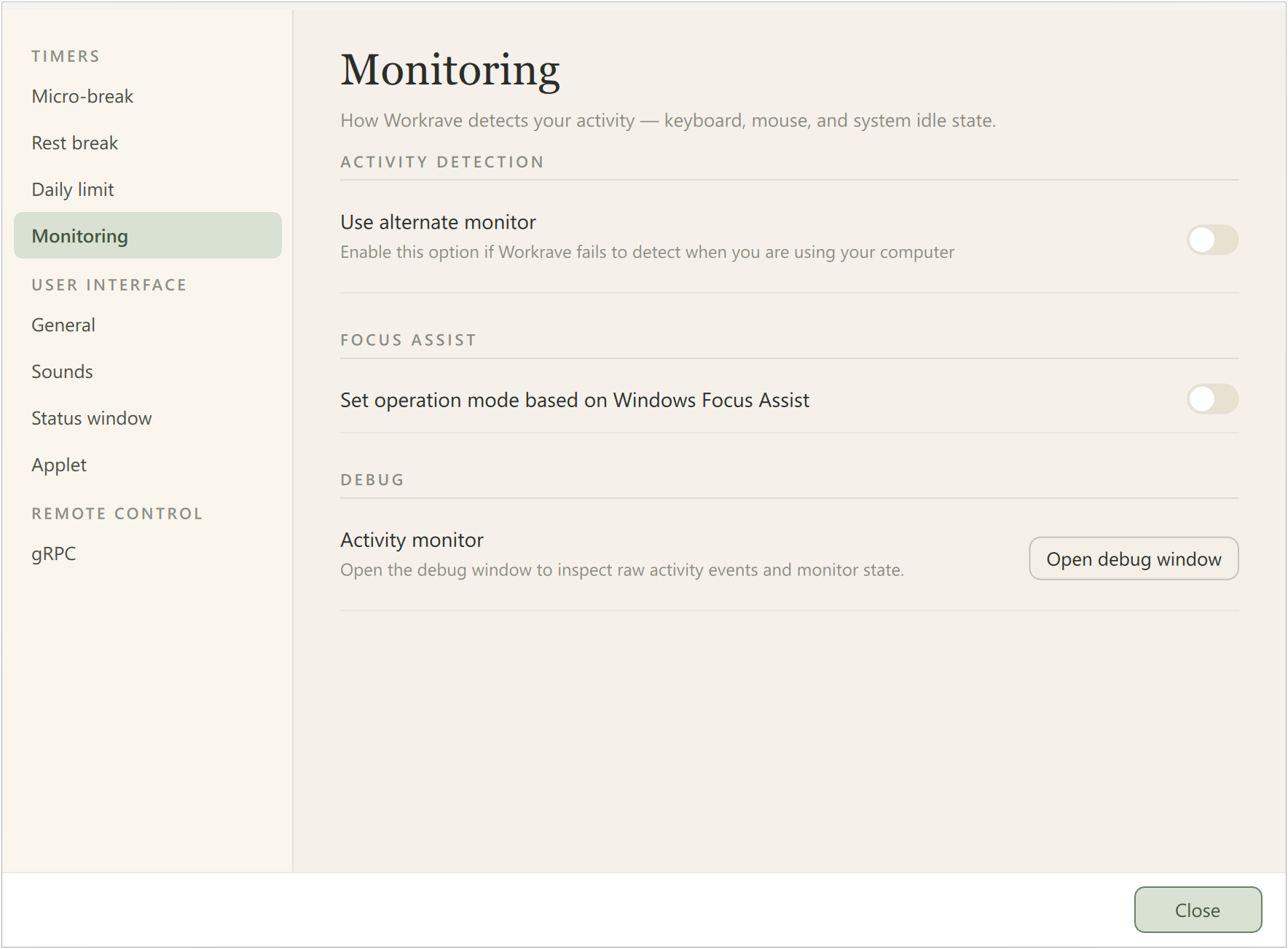The width and height of the screenshot is (1288, 949).
Task: Click the Monitoring page heading
Action: click(450, 71)
